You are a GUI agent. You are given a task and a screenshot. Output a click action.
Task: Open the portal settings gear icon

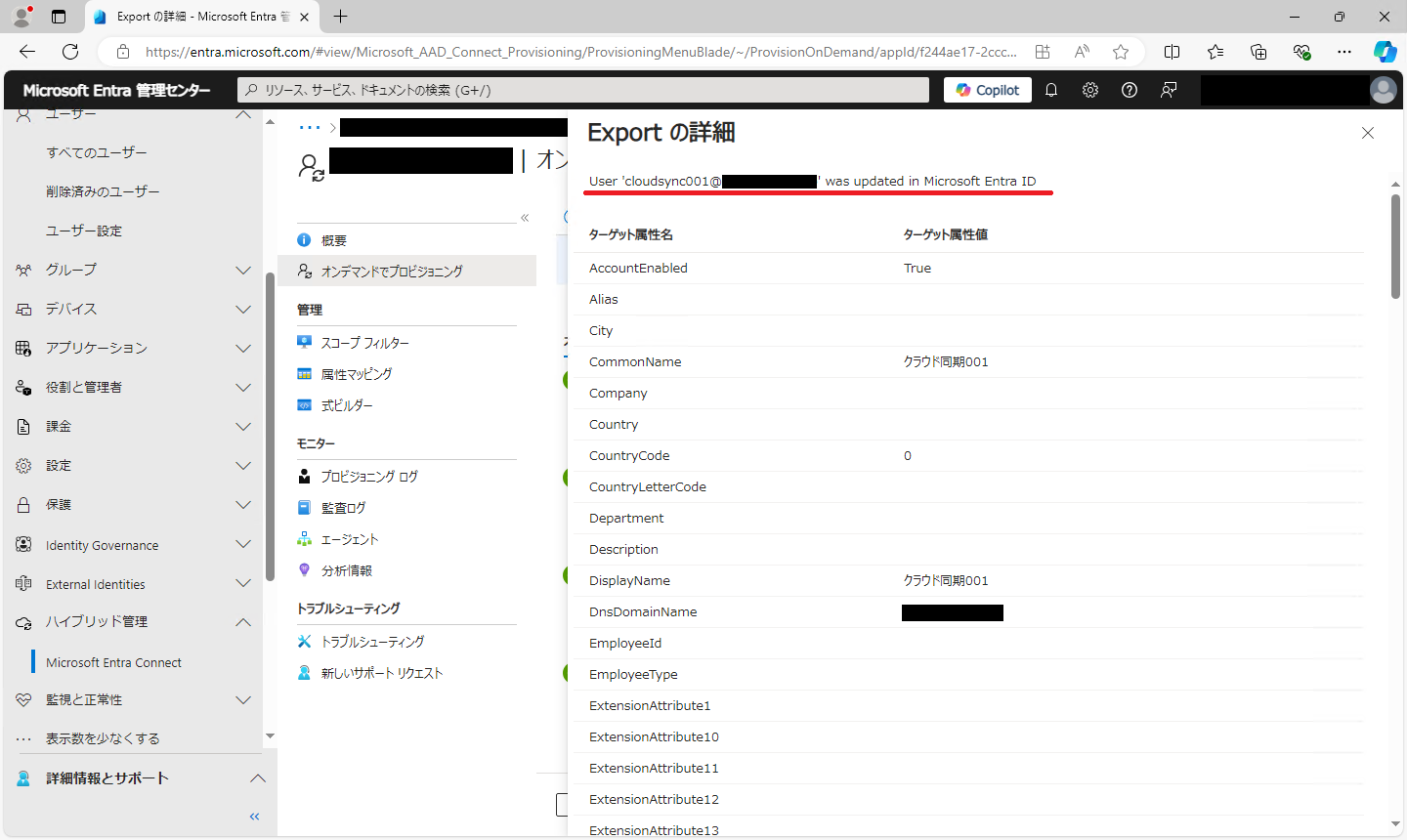[x=1090, y=90]
